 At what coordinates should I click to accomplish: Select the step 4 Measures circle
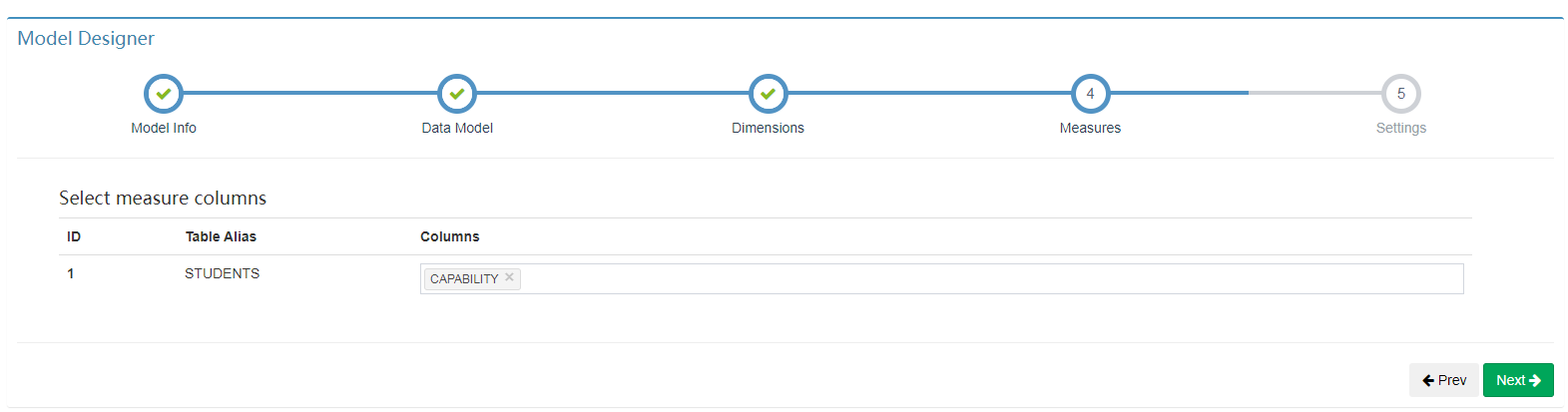[x=1090, y=94]
